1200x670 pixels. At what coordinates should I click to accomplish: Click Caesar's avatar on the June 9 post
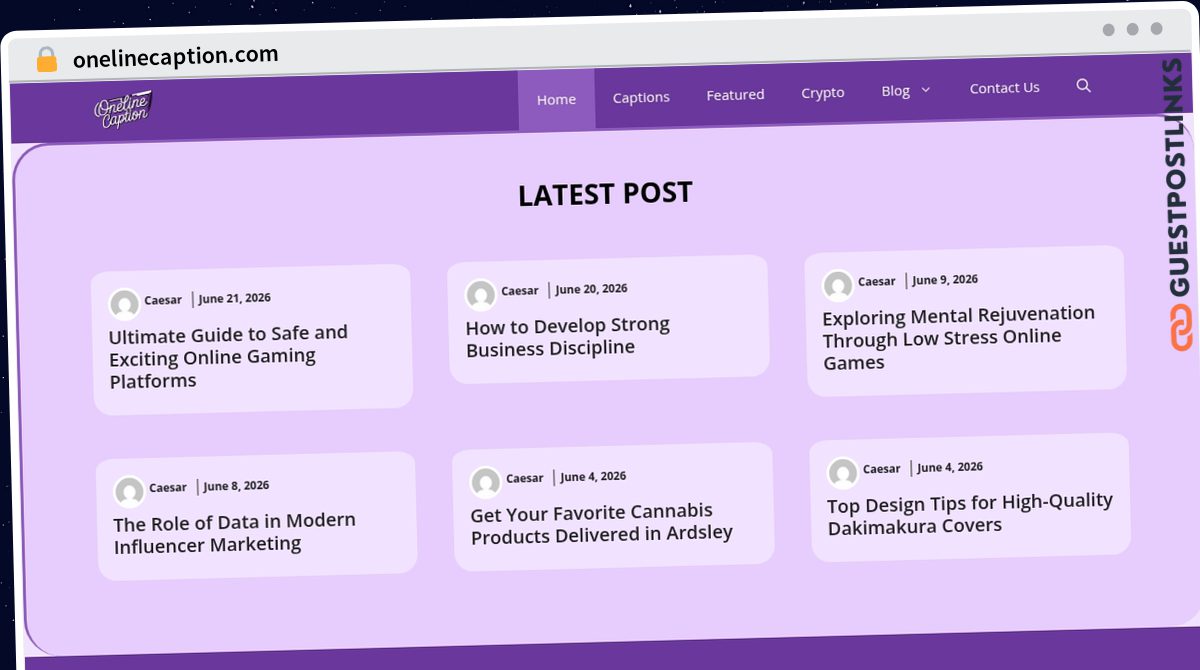838,285
